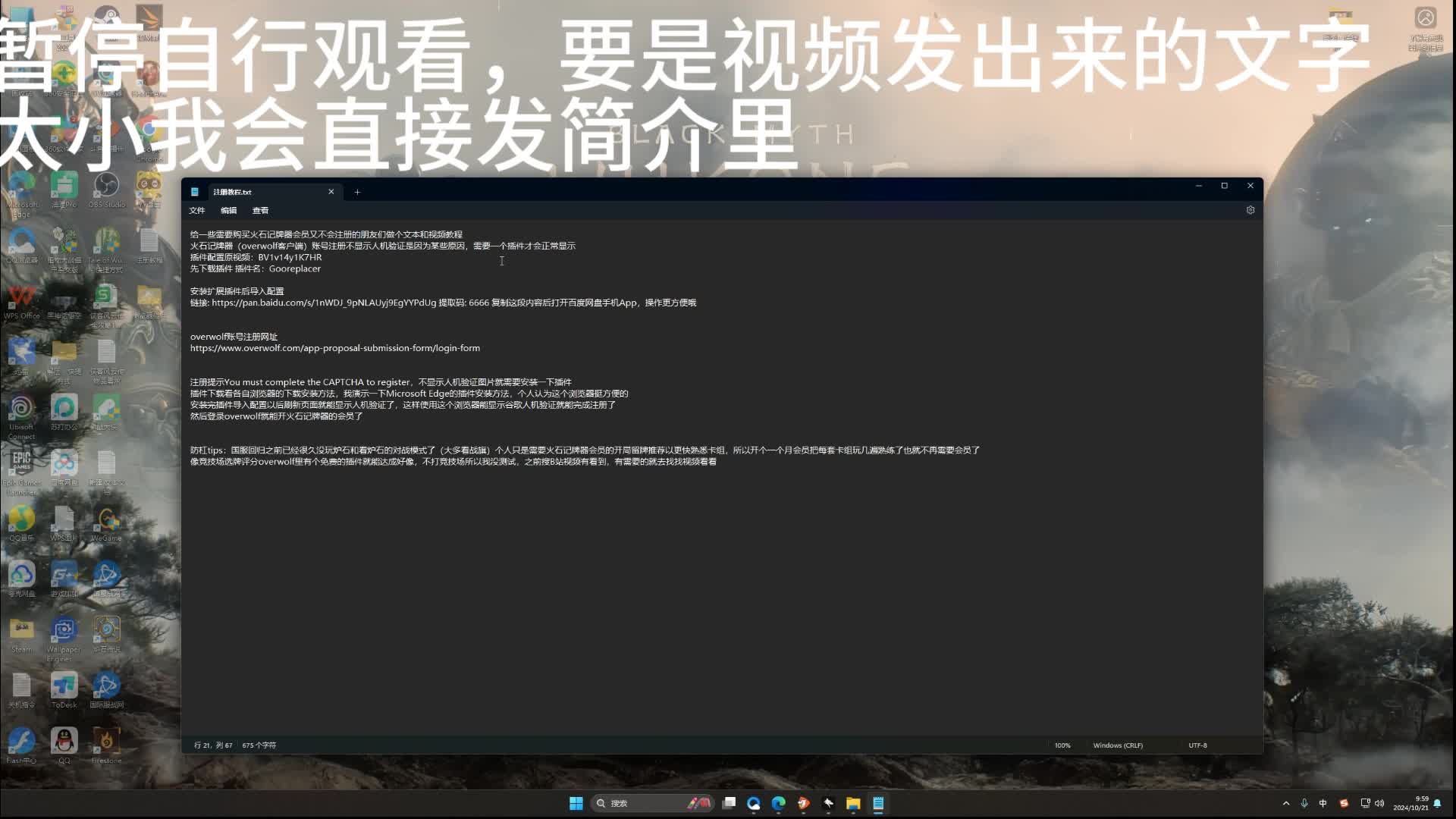
Task: Open the Windows Start menu
Action: (576, 803)
